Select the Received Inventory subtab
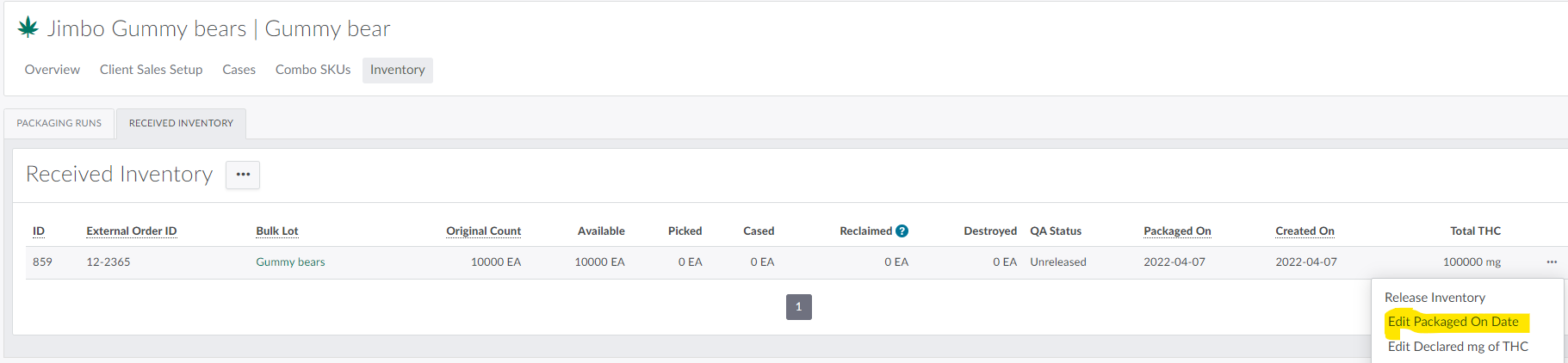1568x363 pixels. [181, 123]
